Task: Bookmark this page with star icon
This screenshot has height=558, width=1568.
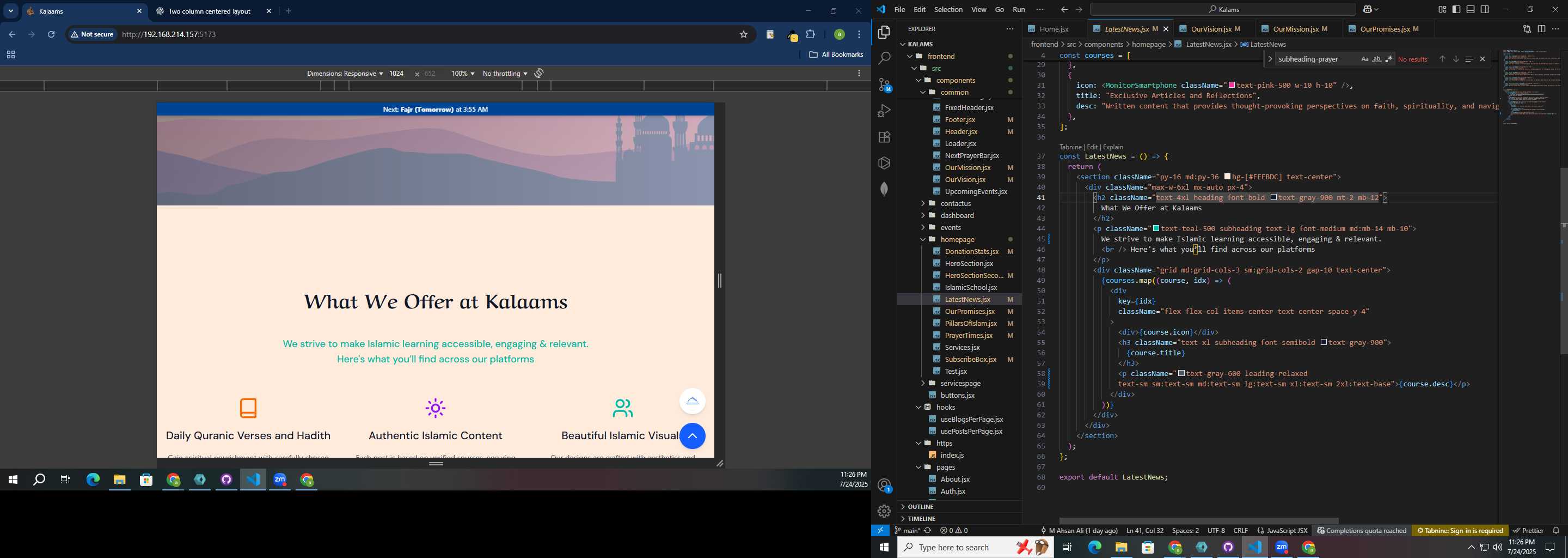Action: point(743,35)
